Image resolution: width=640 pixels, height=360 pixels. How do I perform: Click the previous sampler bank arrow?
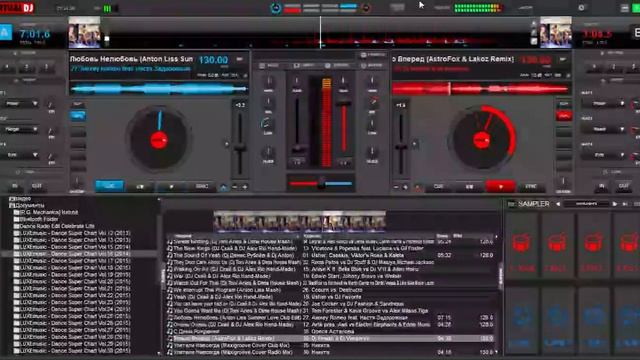pos(558,204)
